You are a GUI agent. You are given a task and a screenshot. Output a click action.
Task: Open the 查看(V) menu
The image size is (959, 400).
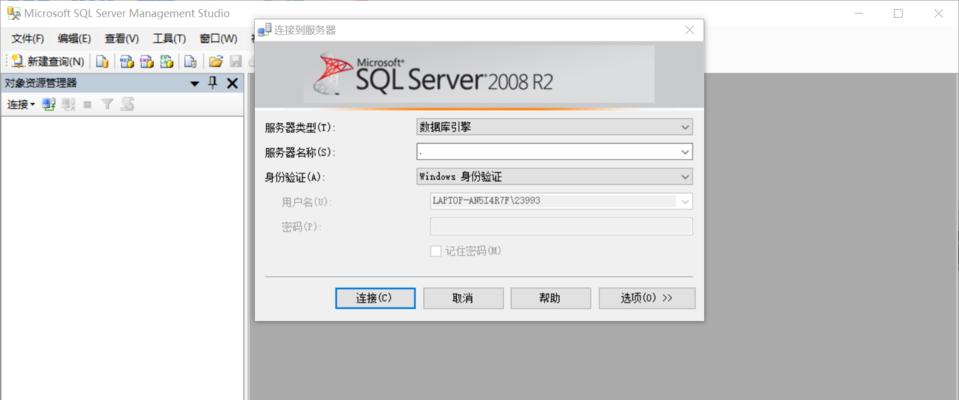click(122, 39)
